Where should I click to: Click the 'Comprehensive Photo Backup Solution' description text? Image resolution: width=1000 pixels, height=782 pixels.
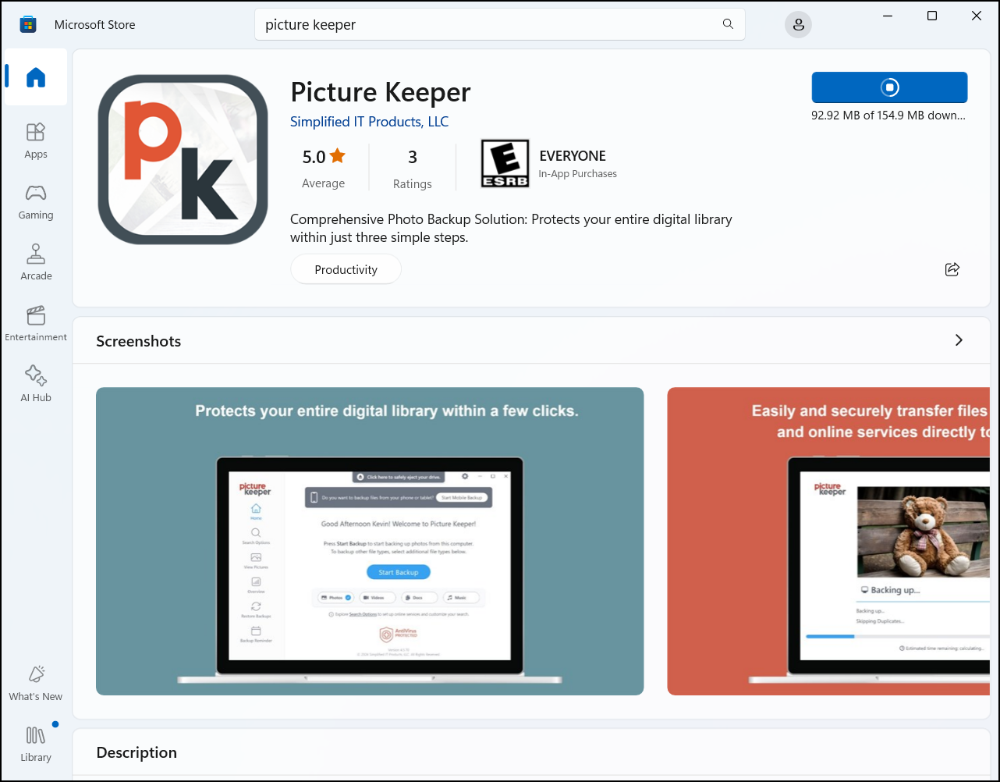(511, 228)
